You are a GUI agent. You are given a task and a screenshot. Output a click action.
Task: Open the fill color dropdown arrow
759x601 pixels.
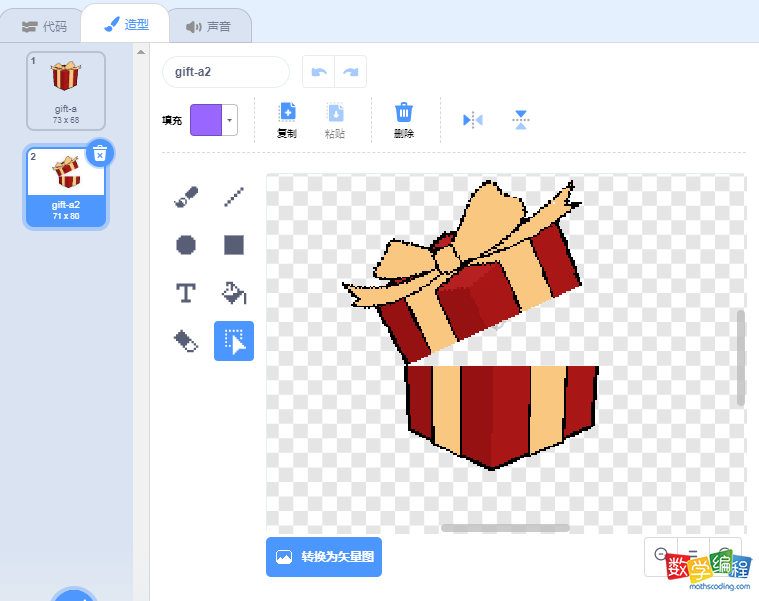230,120
